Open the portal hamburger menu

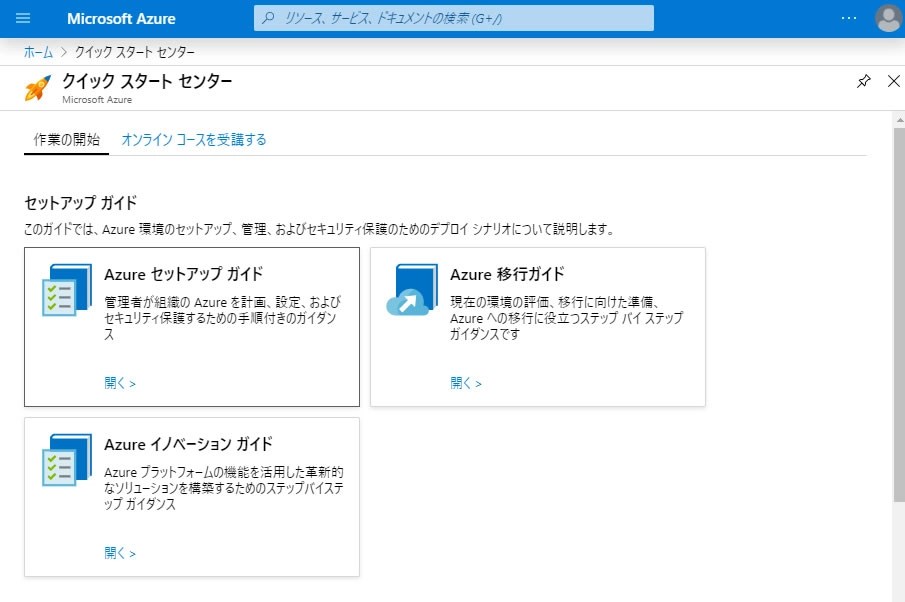point(24,17)
